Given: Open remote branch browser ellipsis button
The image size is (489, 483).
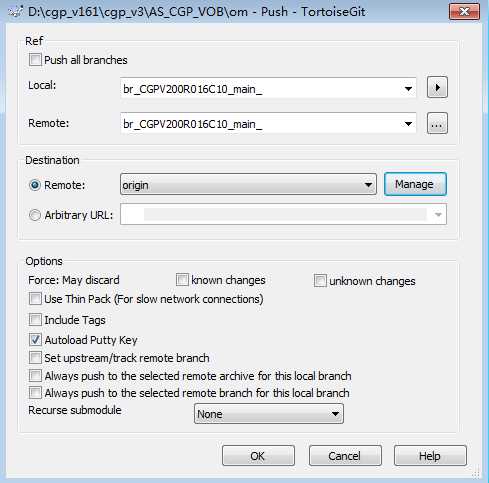Looking at the screenshot, I should click(x=437, y=124).
